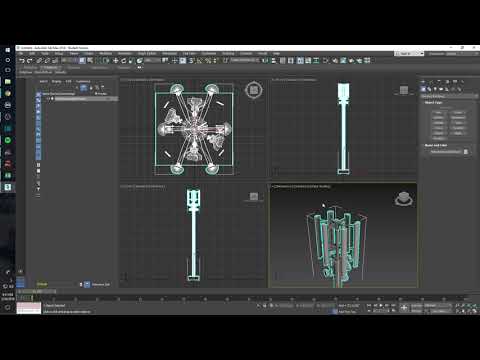The width and height of the screenshot is (480, 360).
Task: Open Named Selection Sets dropdown
Action: 245,60
